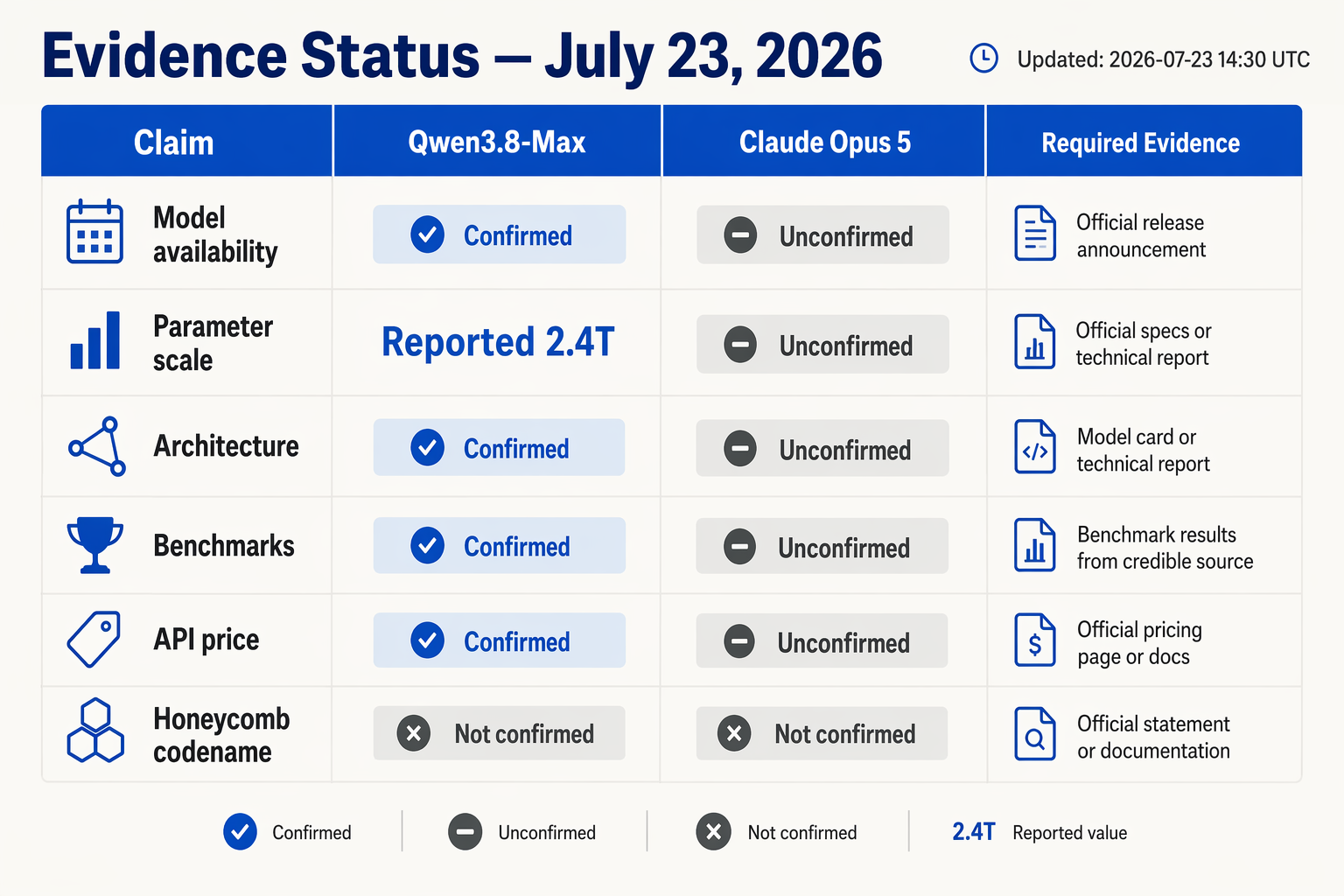Viewport: 1344px width, 896px height.
Task: Click Official statement or documentation text
Action: pos(1153,737)
